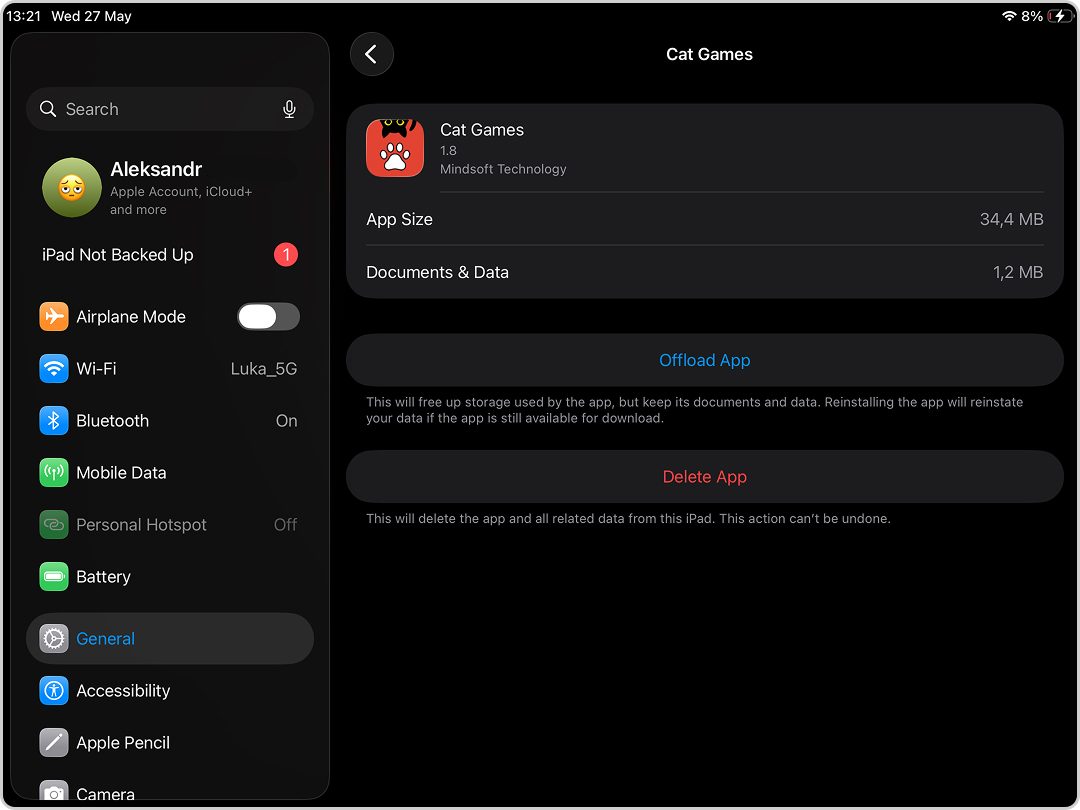Select the Bluetooth icon in sidebar
Image resolution: width=1080 pixels, height=810 pixels.
54,421
